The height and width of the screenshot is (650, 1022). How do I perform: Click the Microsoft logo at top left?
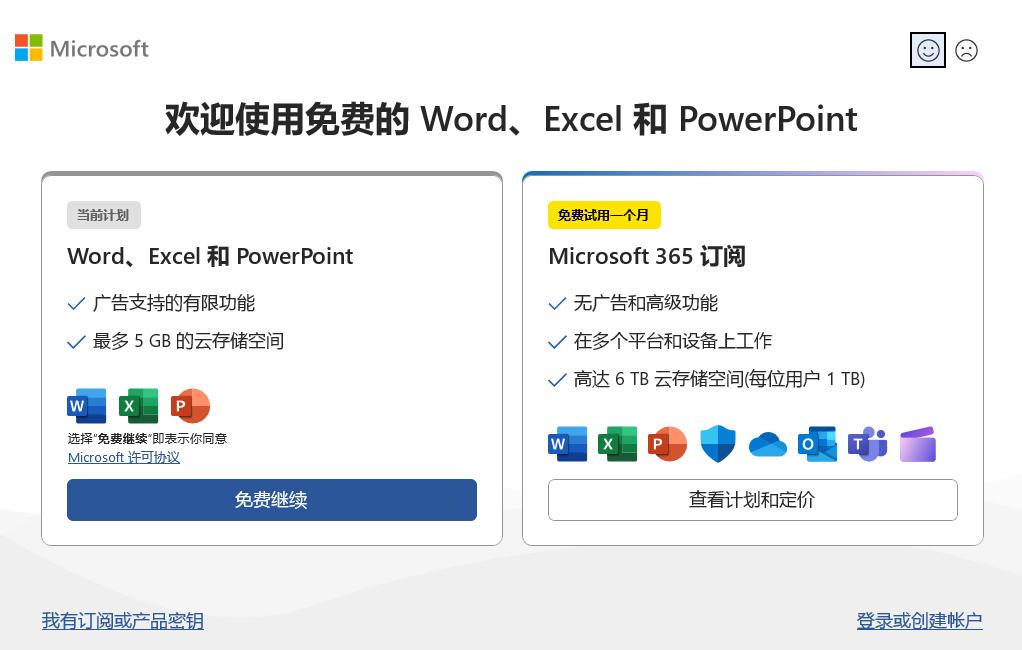82,48
